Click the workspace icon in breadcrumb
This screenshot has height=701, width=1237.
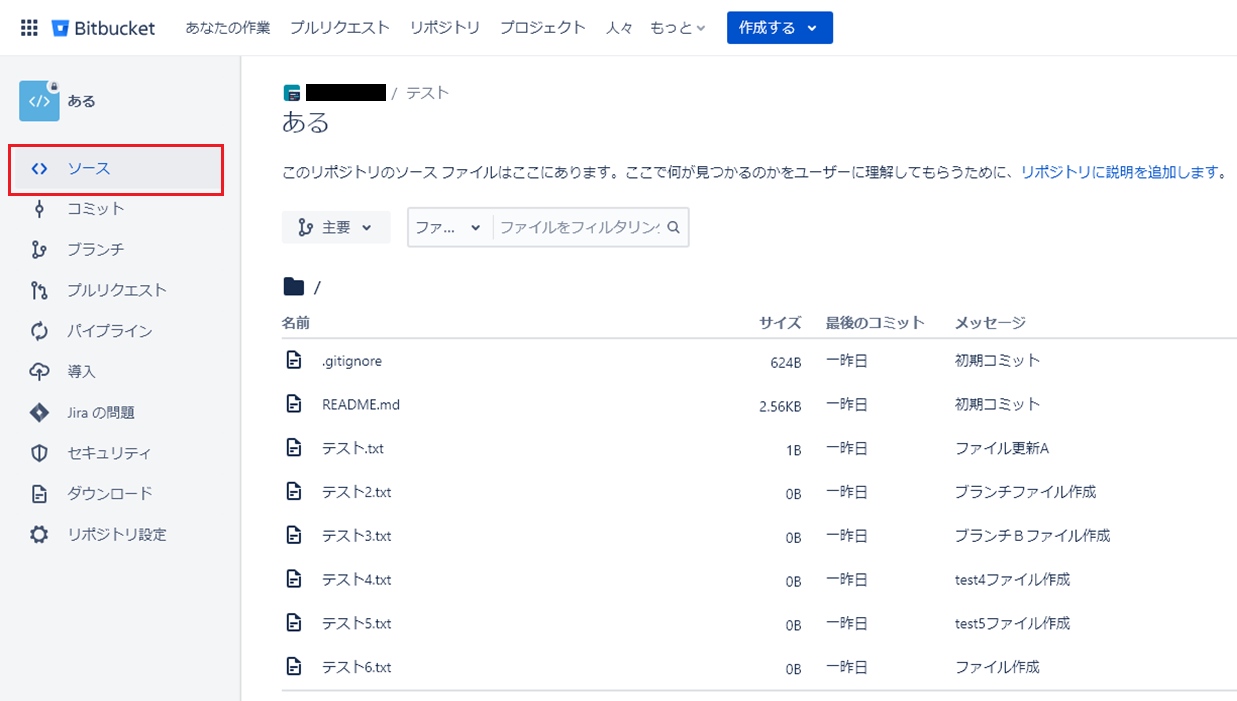point(292,93)
